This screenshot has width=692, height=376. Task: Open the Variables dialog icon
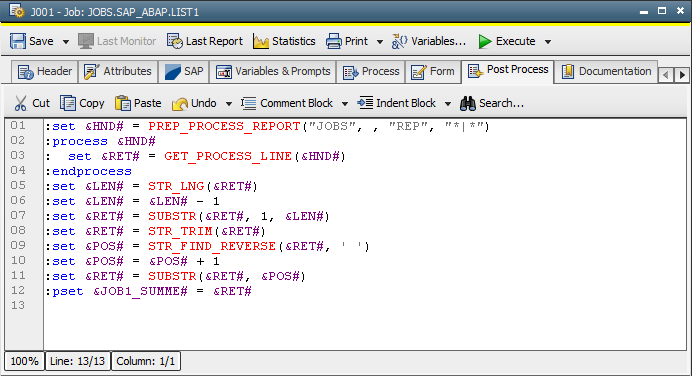(400, 41)
